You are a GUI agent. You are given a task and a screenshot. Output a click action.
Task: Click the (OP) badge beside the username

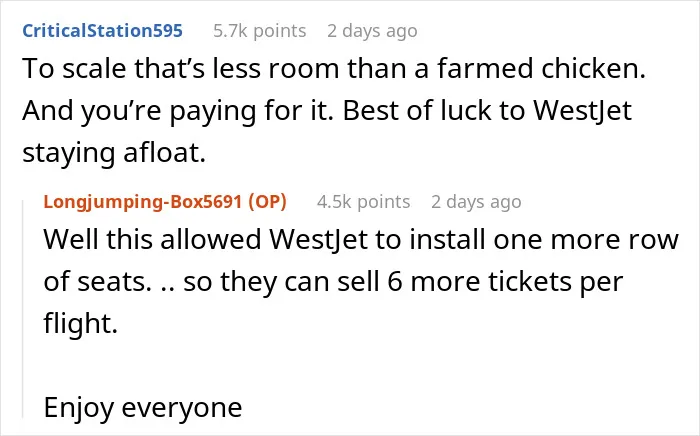pyautogui.click(x=267, y=202)
